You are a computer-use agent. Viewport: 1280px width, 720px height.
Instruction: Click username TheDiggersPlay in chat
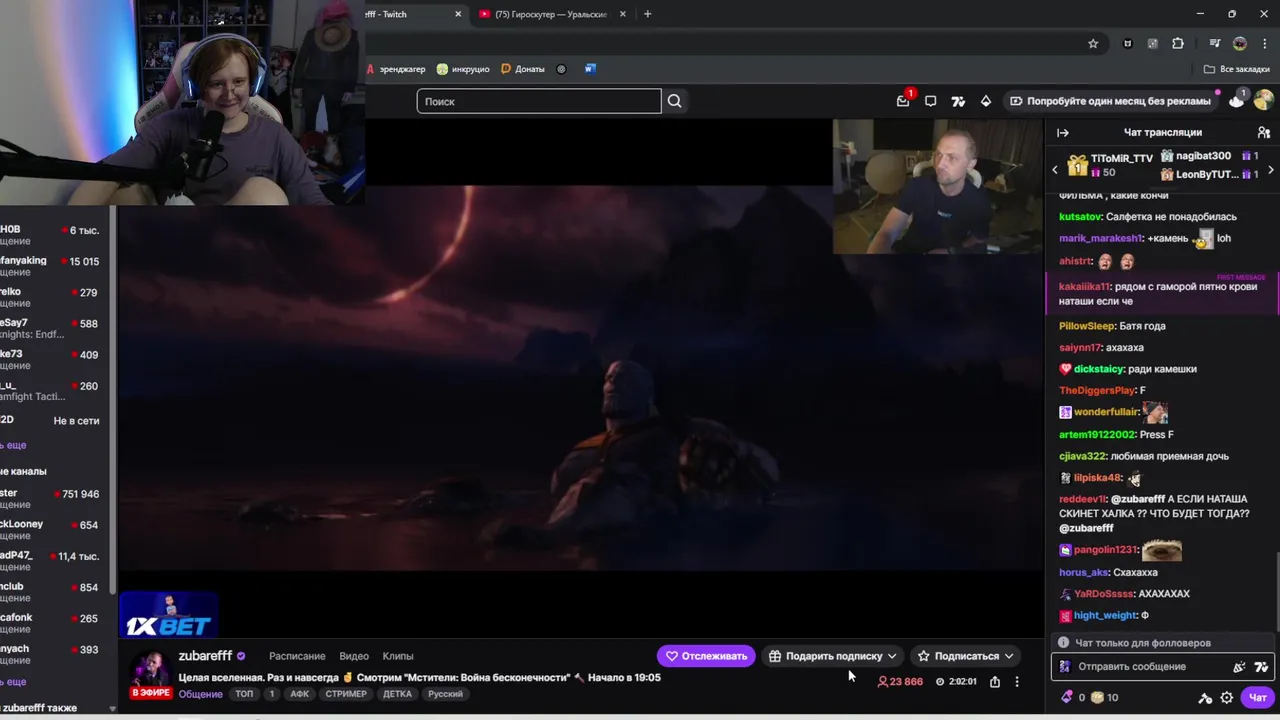pyautogui.click(x=1097, y=390)
